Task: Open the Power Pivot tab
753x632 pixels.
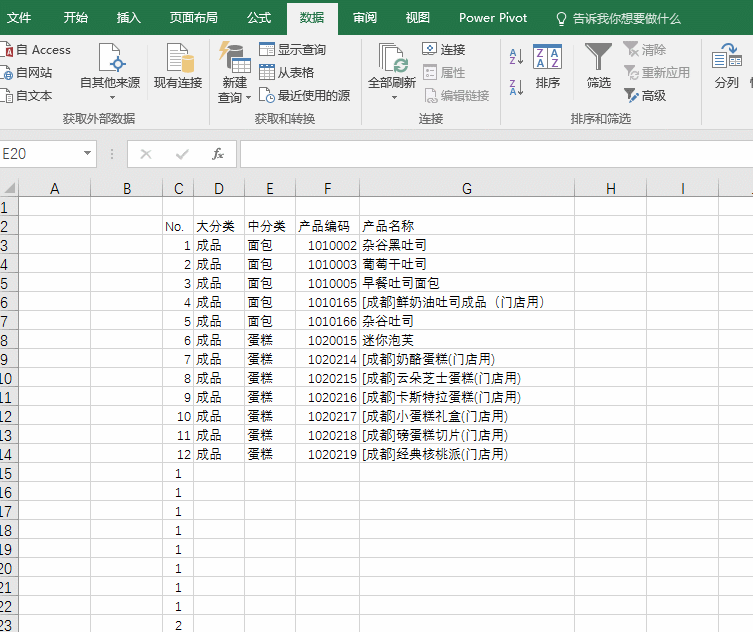Action: coord(493,18)
